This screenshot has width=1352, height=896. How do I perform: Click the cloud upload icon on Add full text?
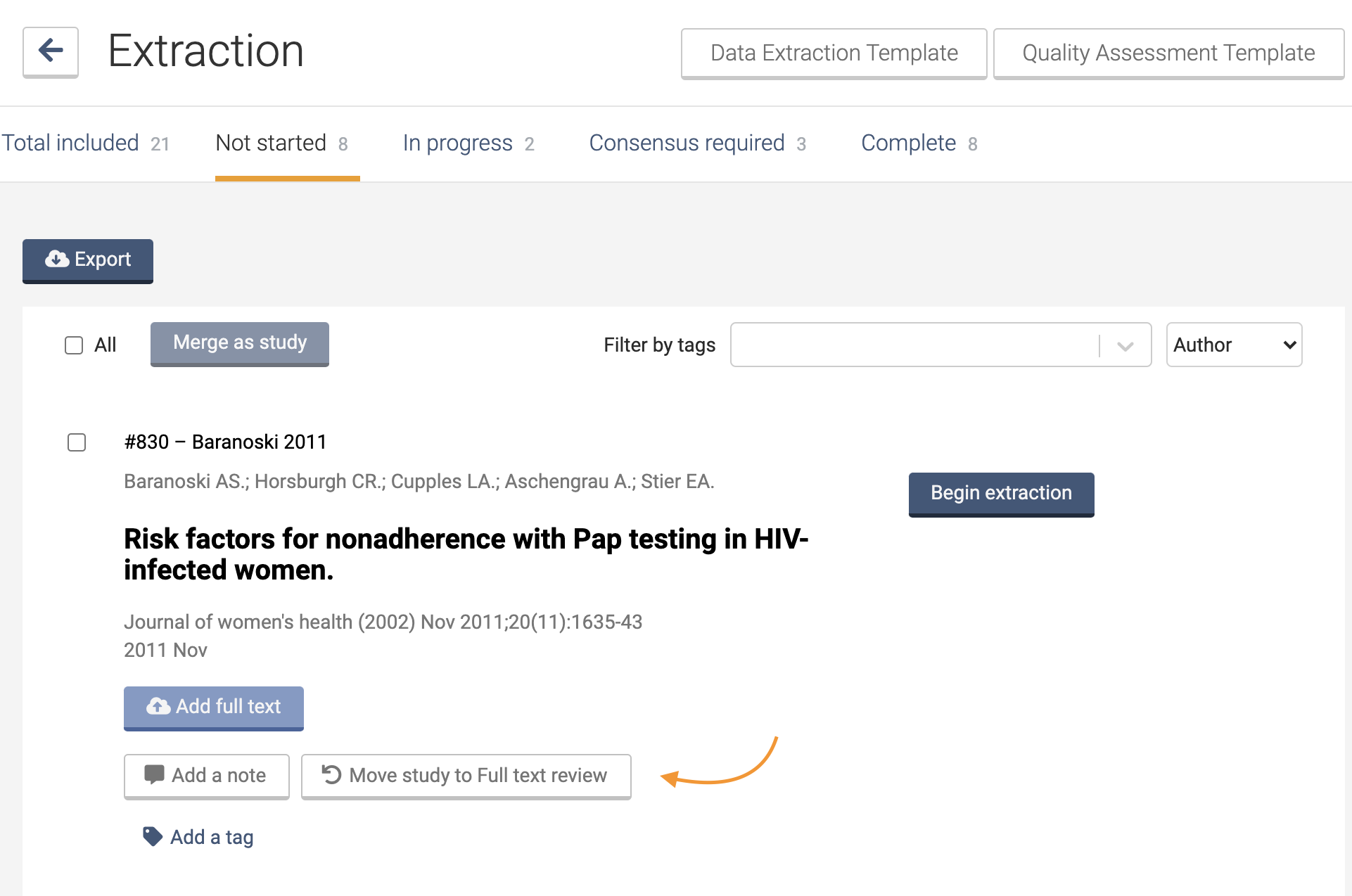coord(158,706)
